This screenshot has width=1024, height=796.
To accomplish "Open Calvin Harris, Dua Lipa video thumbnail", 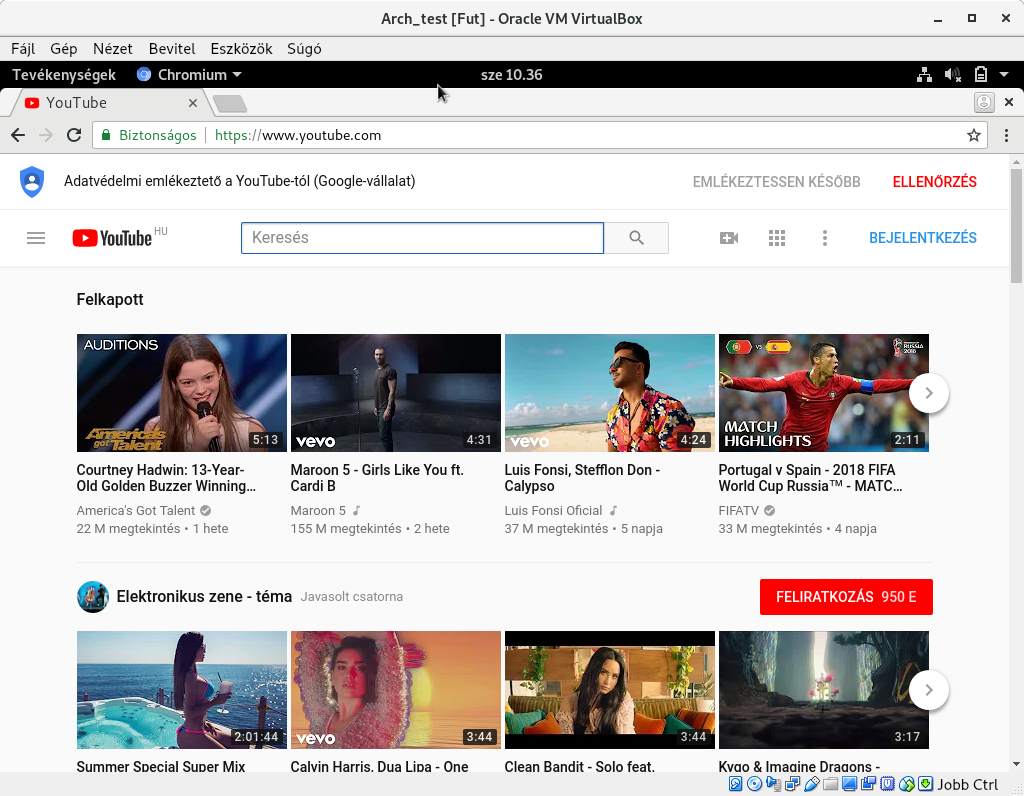I will tap(396, 690).
